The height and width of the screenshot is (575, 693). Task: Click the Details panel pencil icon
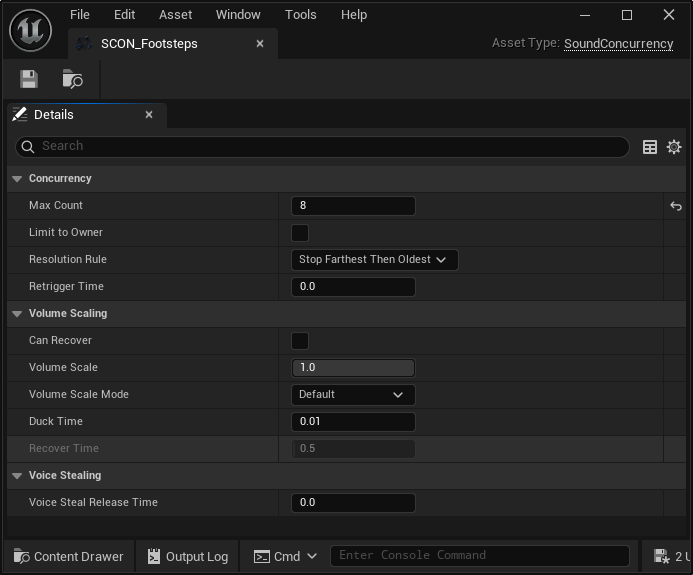click(19, 114)
